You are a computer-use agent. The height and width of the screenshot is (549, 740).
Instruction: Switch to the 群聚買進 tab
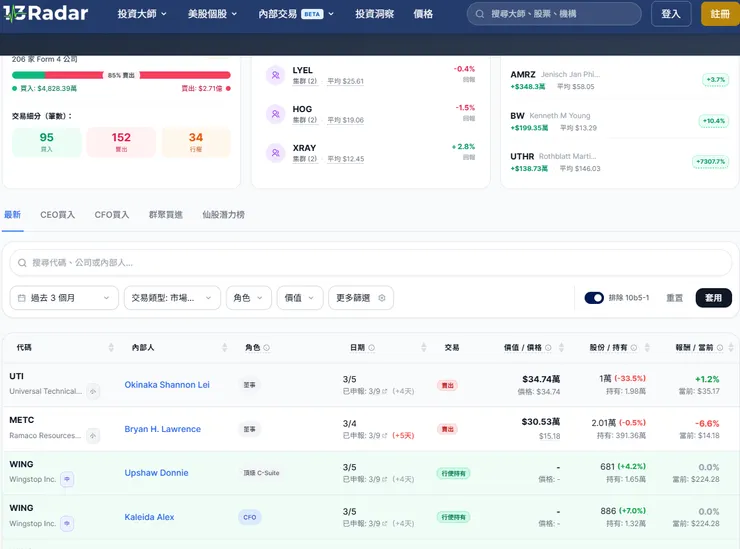tap(166, 215)
